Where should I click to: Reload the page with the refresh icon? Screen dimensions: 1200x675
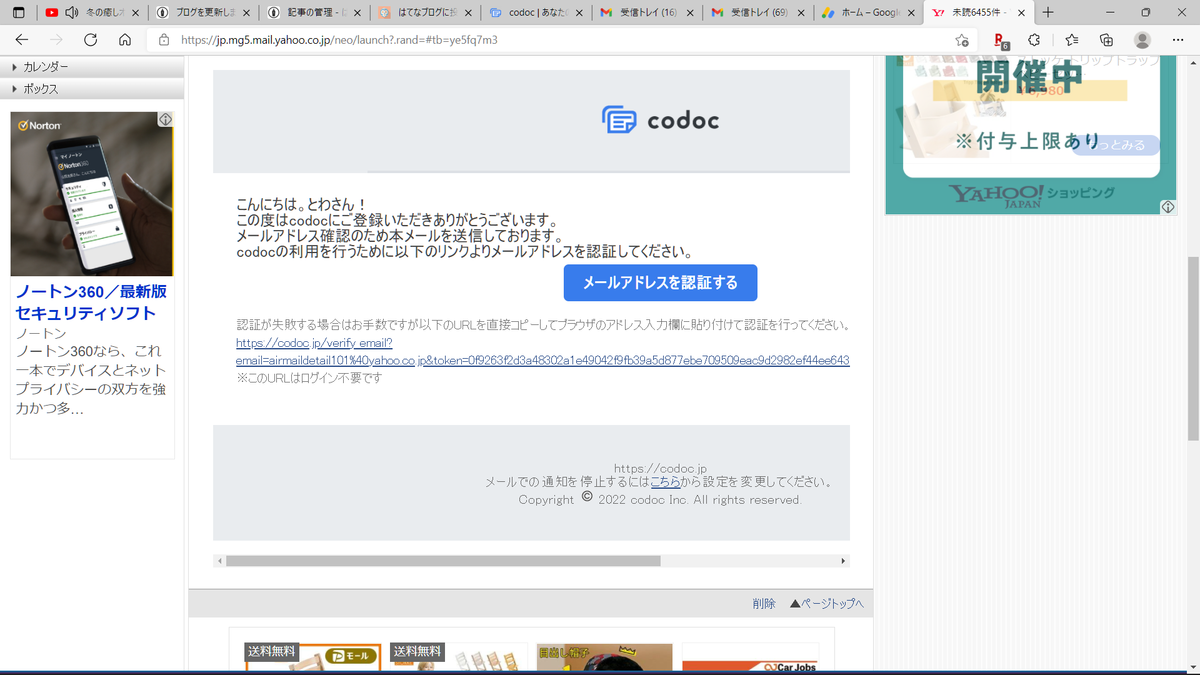click(91, 40)
